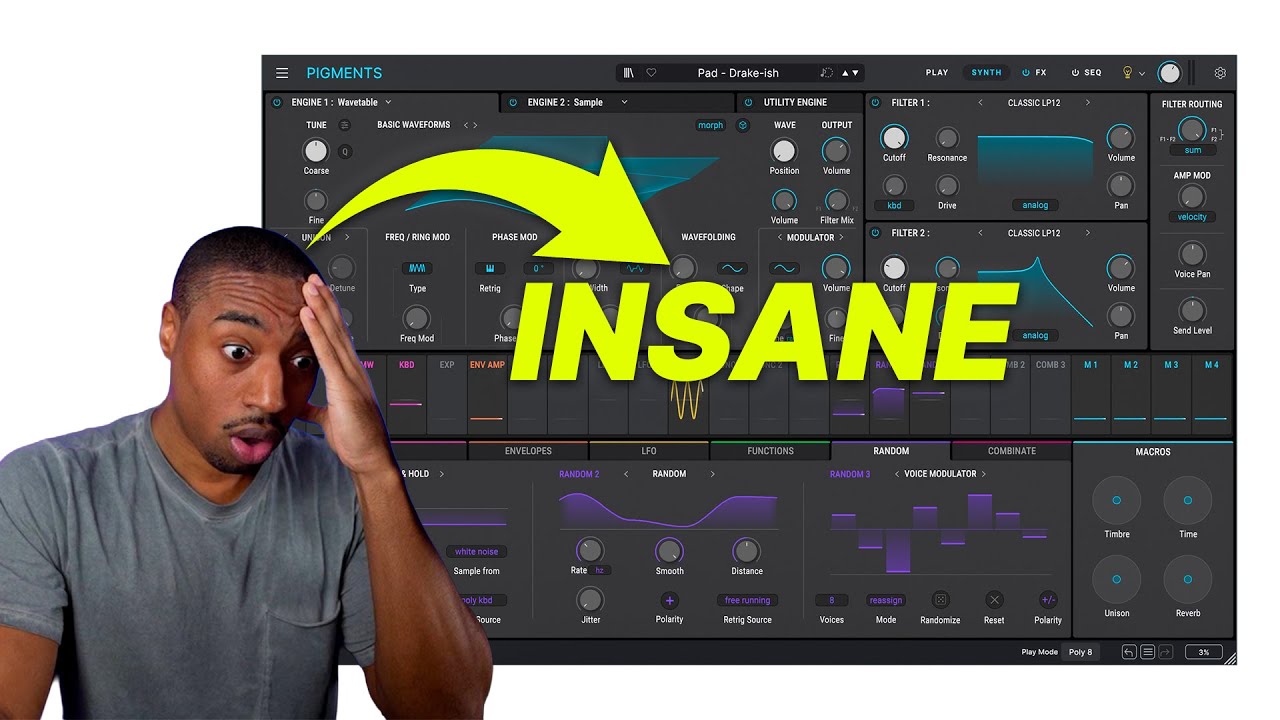The image size is (1280, 720).
Task: Open the settings gear icon
Action: [1220, 73]
